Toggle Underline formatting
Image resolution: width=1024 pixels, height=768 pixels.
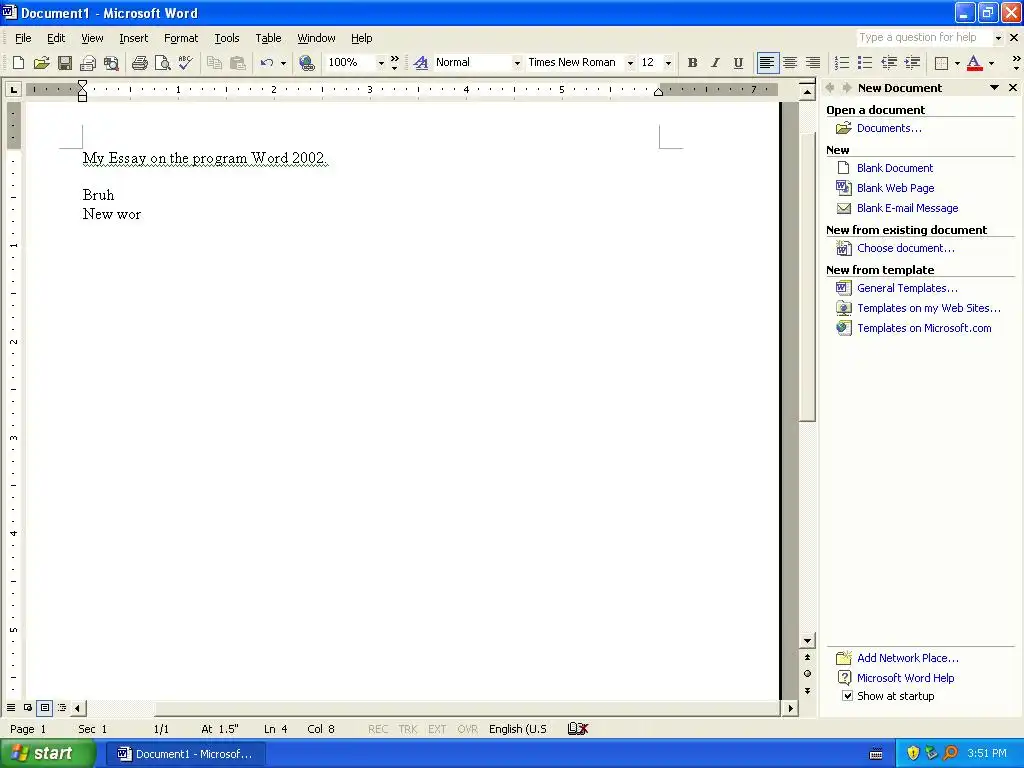738,63
